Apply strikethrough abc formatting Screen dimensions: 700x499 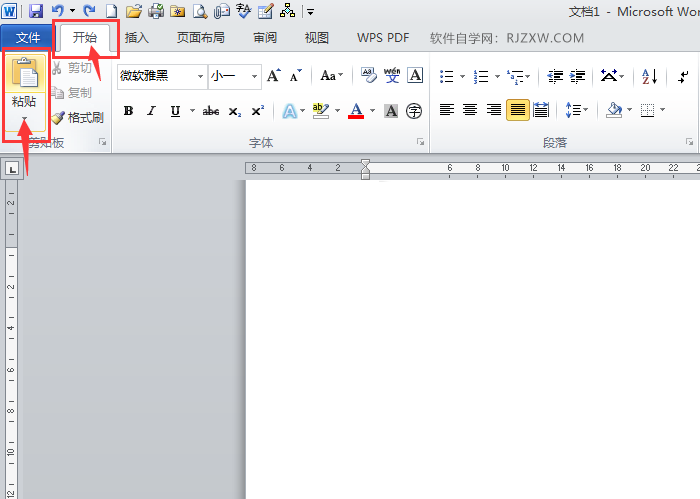pyautogui.click(x=211, y=111)
